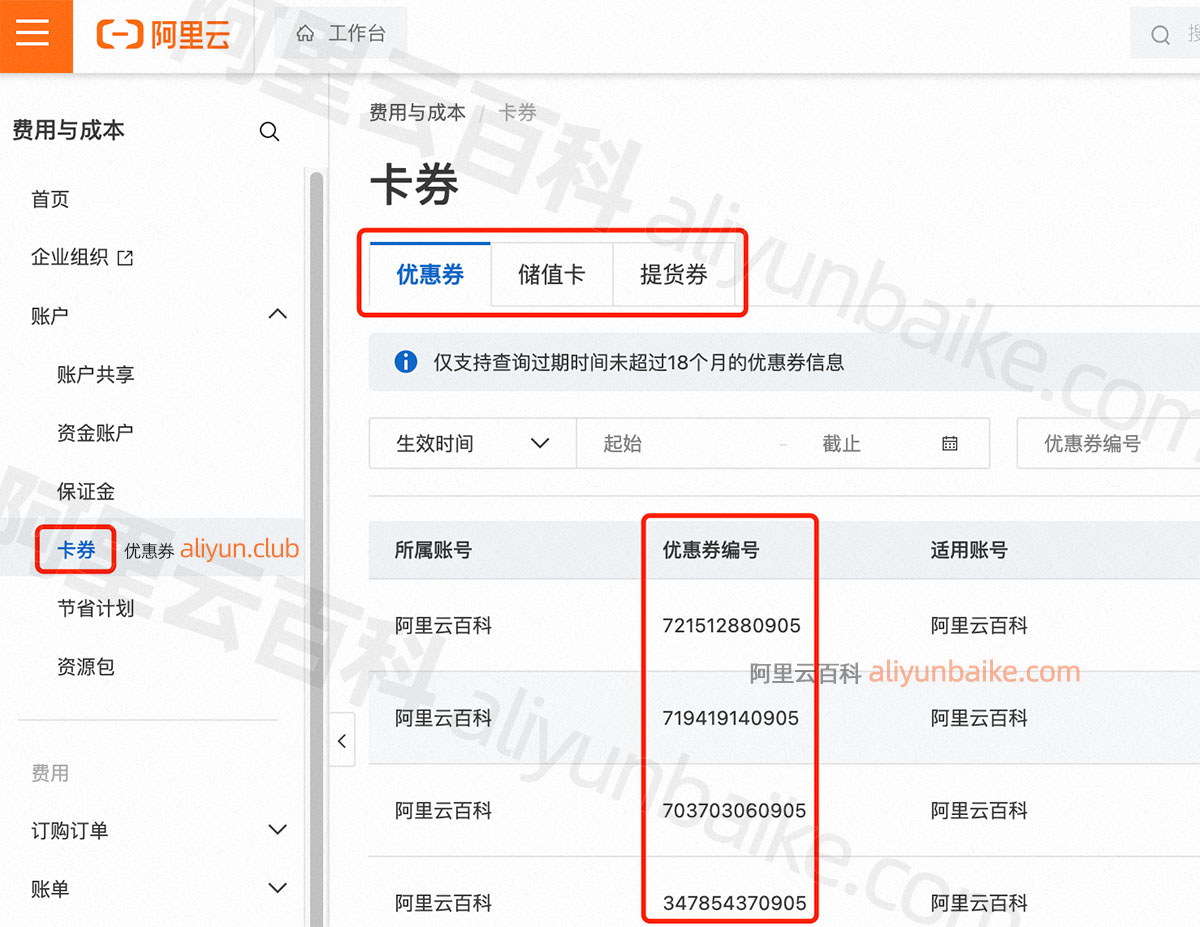The height and width of the screenshot is (927, 1200).
Task: Switch to the 优惠券 tab
Action: click(430, 275)
